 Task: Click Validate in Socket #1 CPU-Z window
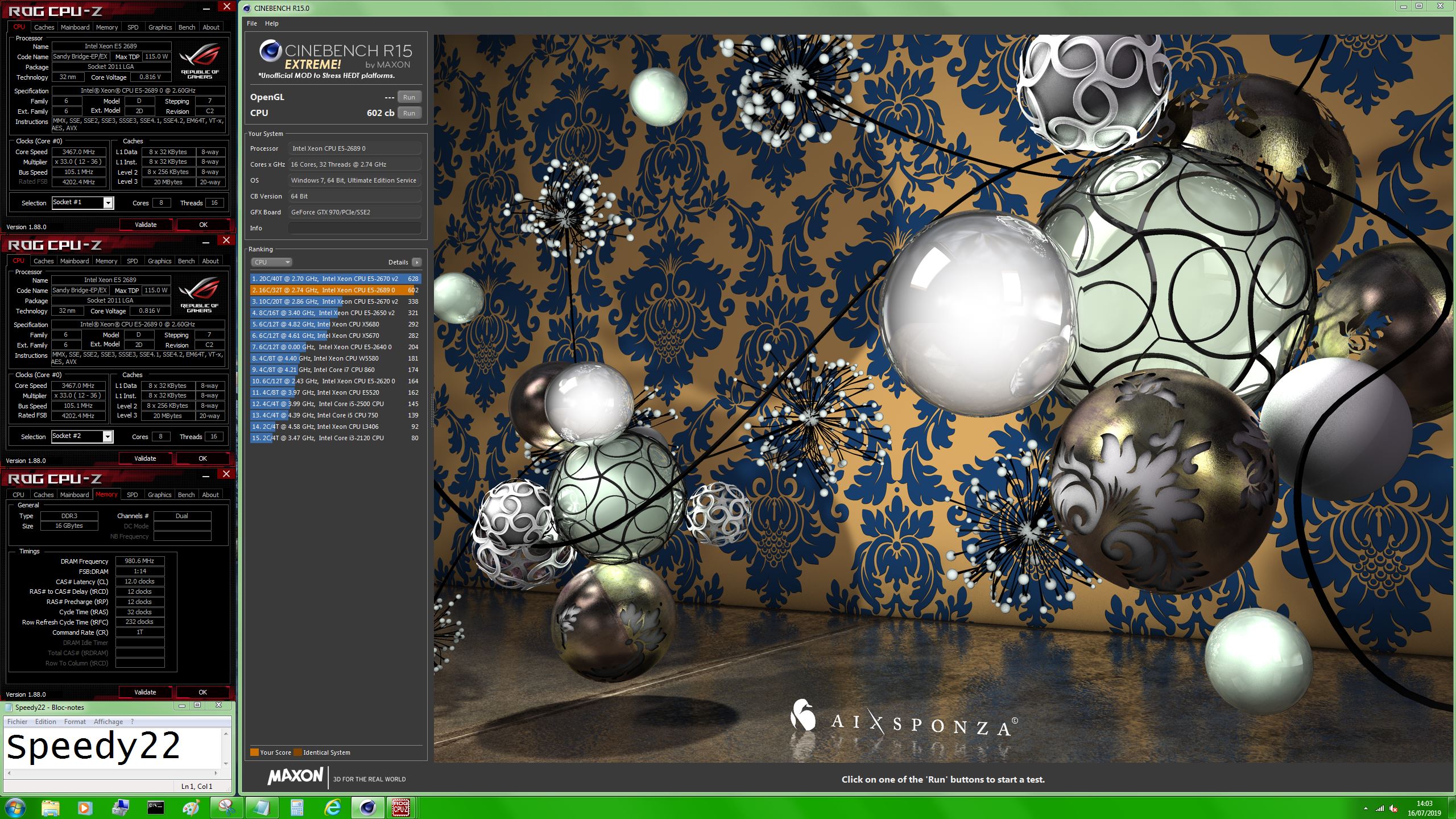click(x=146, y=225)
